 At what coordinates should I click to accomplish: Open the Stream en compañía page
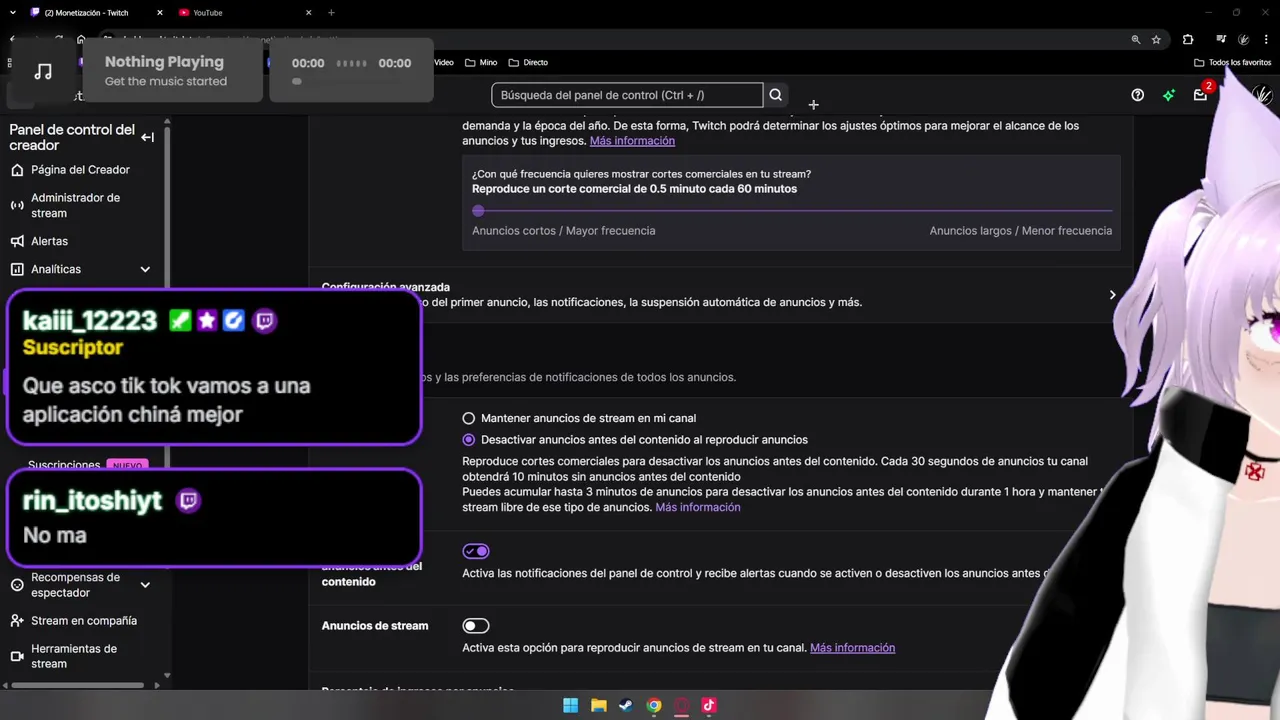coord(84,621)
